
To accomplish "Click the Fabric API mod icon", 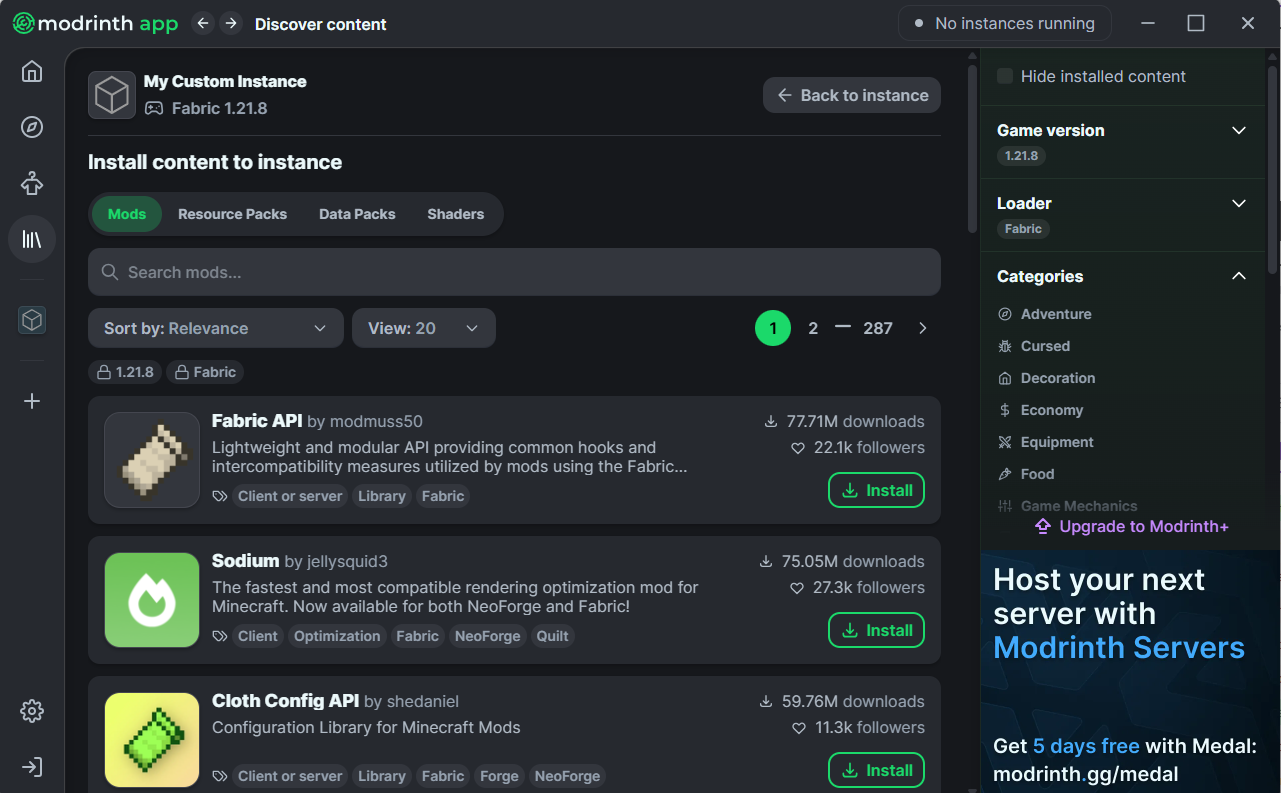I will [152, 460].
